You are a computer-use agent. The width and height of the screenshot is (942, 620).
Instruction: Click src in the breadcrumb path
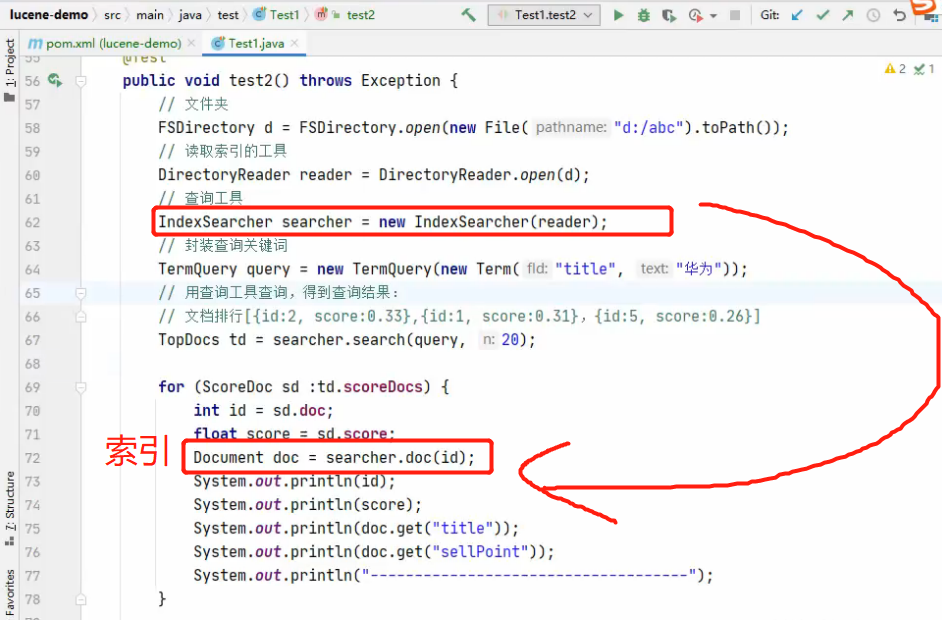point(112,15)
